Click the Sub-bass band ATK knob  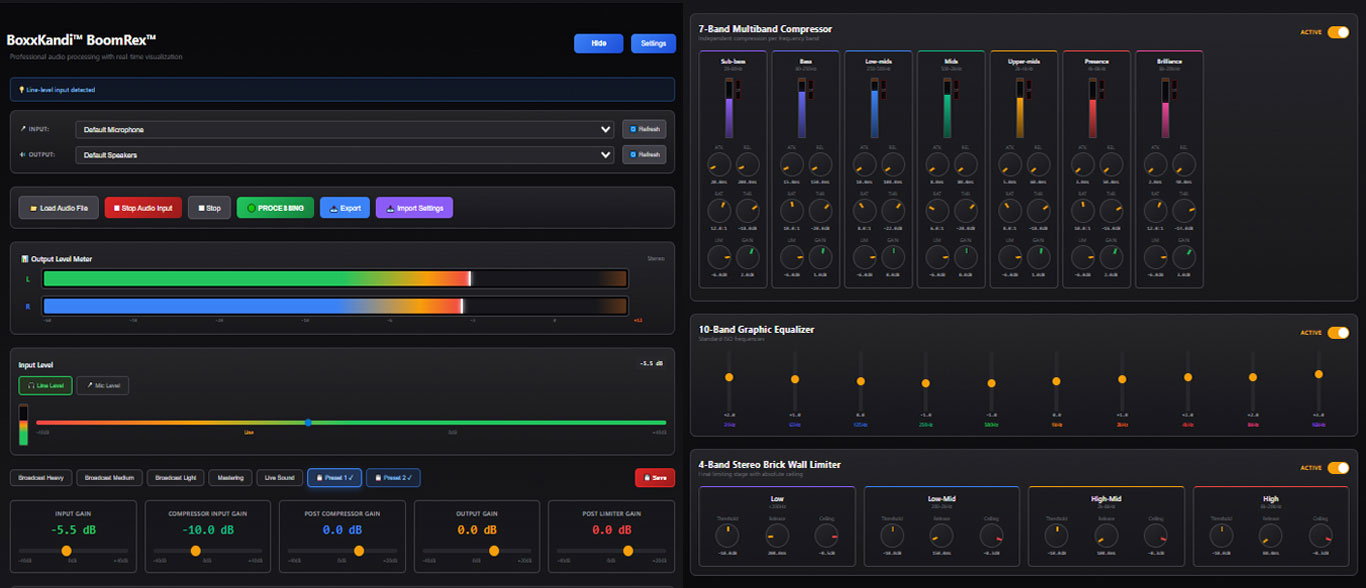tap(719, 166)
